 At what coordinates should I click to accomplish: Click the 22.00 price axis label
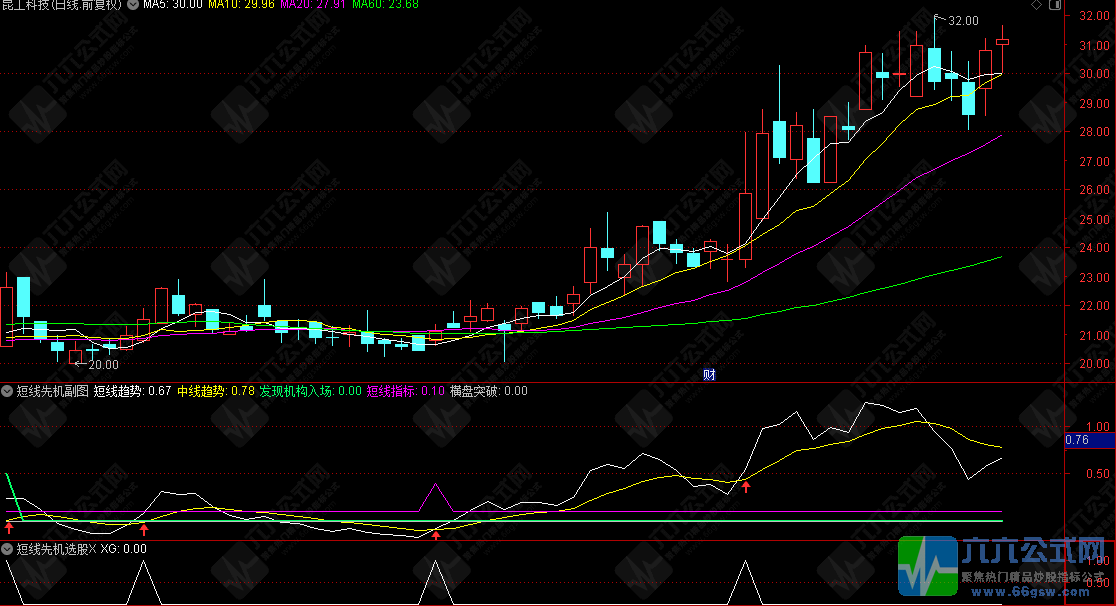1094,305
